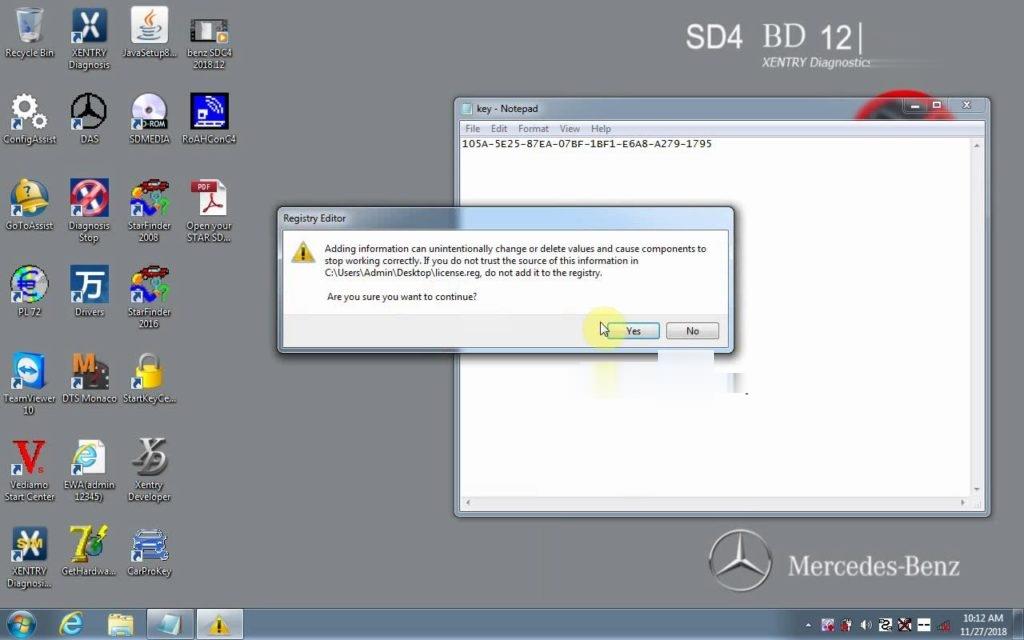This screenshot has height=640, width=1024.
Task: Select the Xentry Developer shortcut
Action: coord(149,470)
